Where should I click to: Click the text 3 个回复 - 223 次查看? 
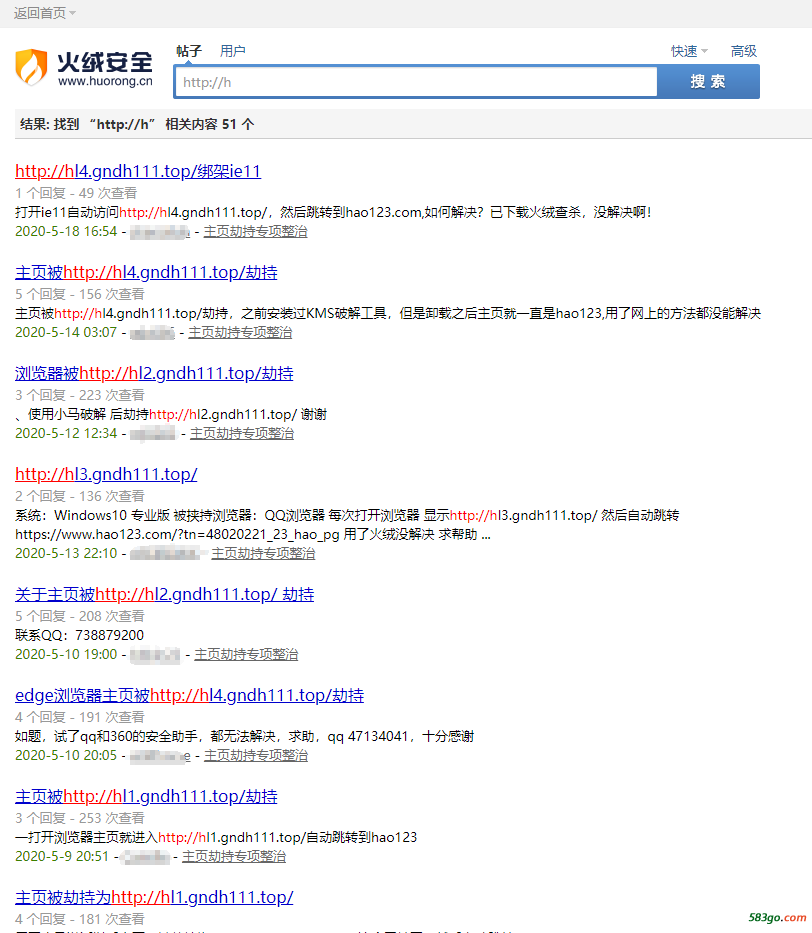(x=80, y=396)
